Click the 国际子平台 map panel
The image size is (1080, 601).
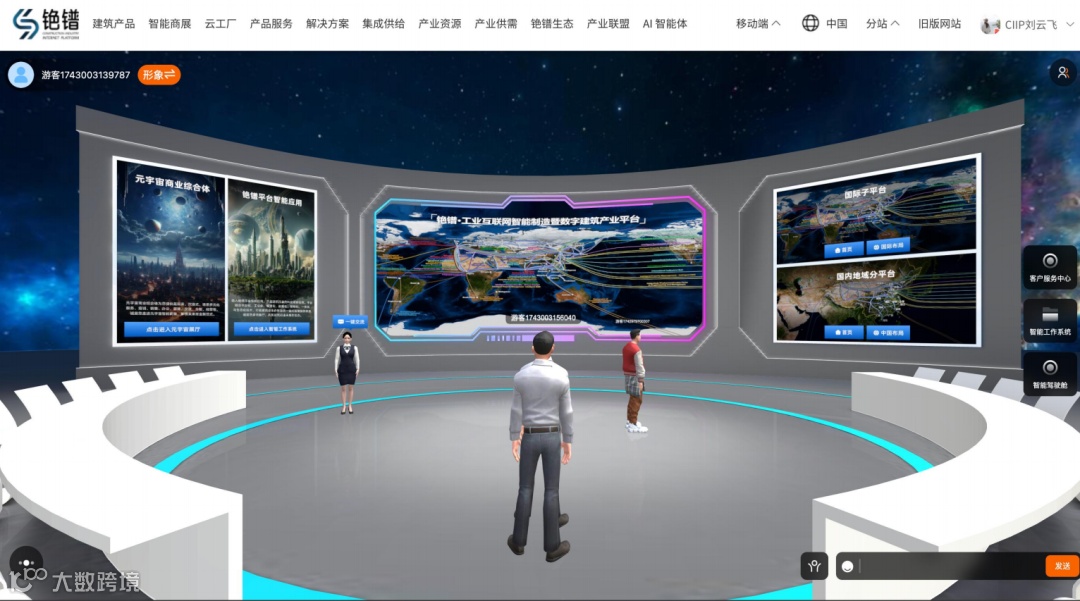[876, 211]
